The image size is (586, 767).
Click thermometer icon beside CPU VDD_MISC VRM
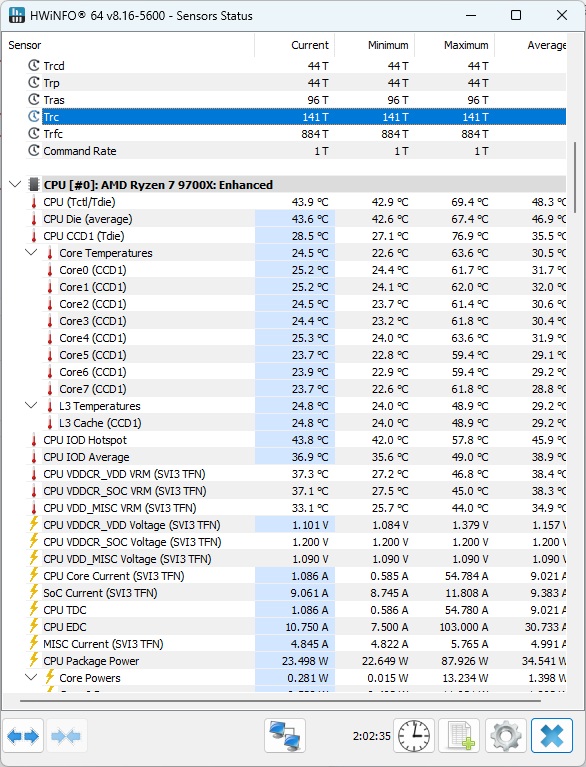[x=34, y=508]
